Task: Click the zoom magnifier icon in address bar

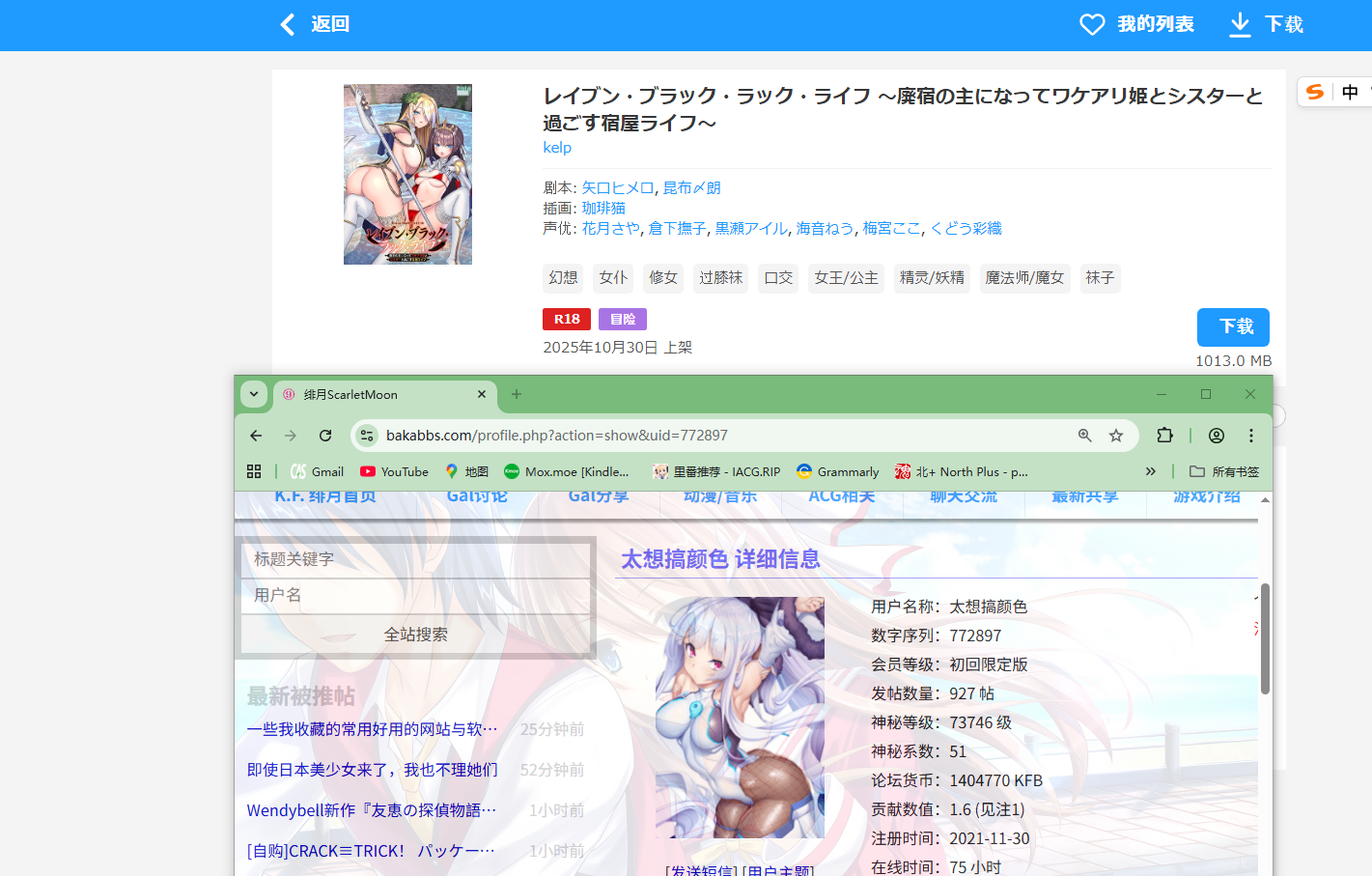Action: click(x=1085, y=436)
